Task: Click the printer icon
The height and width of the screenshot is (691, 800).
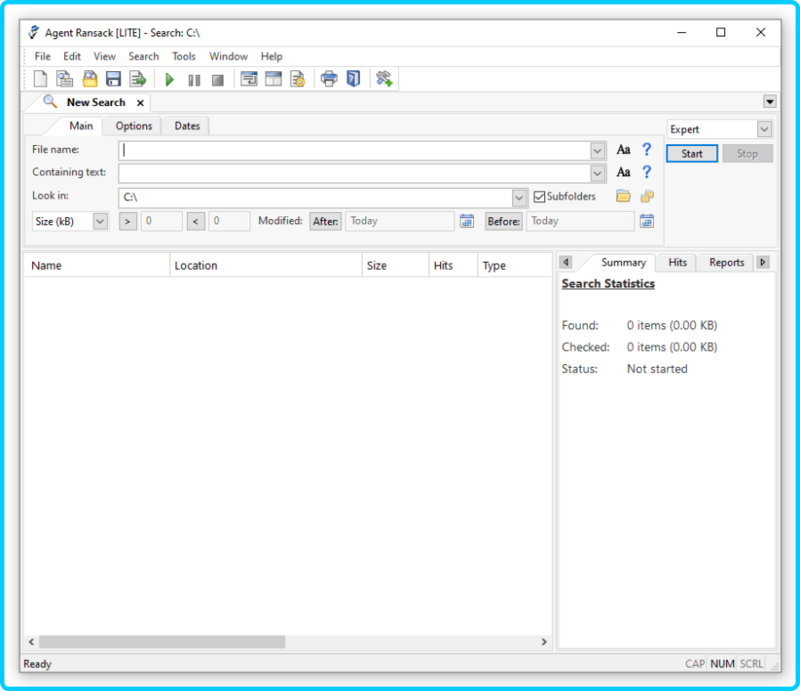Action: (x=329, y=79)
